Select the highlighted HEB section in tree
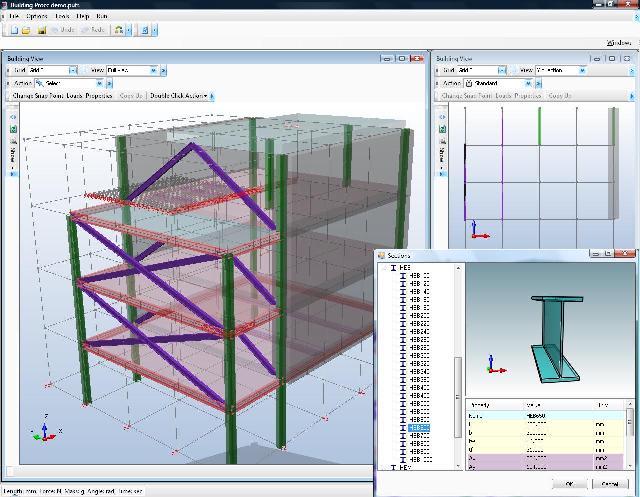 (x=420, y=426)
